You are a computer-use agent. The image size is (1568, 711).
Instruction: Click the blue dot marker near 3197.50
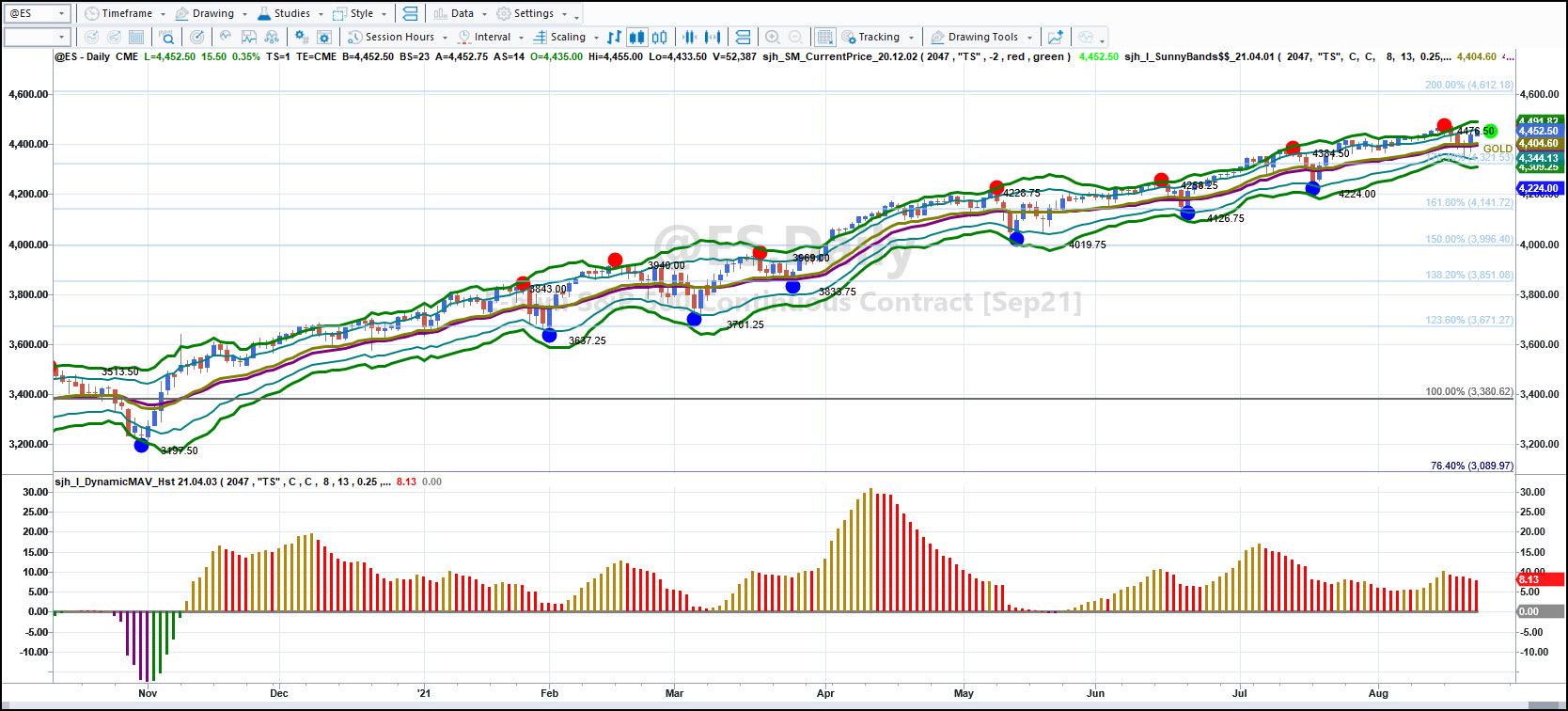141,445
